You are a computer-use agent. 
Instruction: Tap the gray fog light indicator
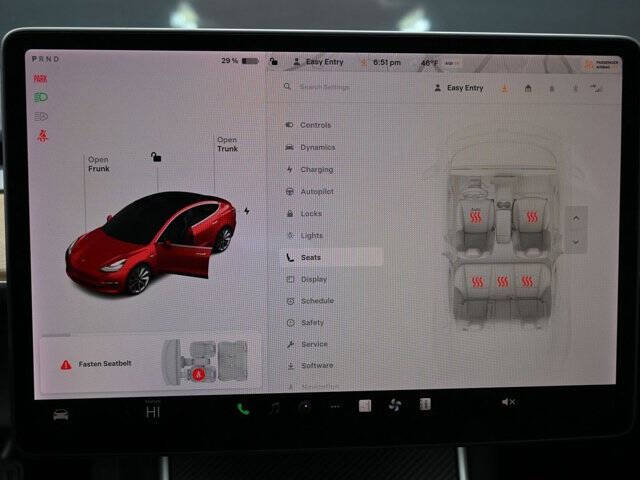[41, 117]
